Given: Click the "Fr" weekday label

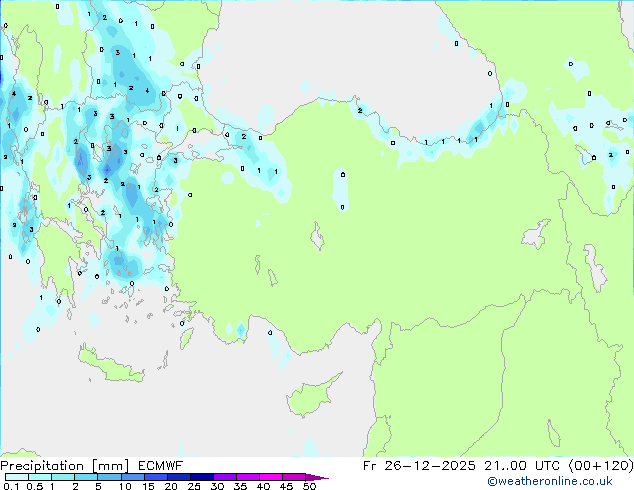Looking at the screenshot, I should 370,466.
